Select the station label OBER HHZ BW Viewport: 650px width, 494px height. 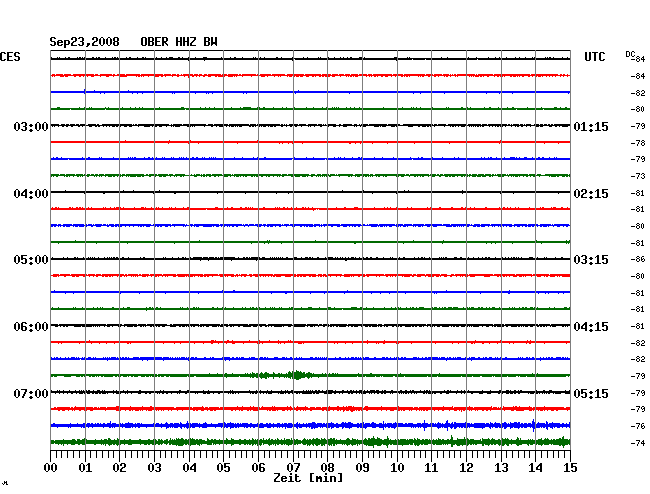[179, 42]
